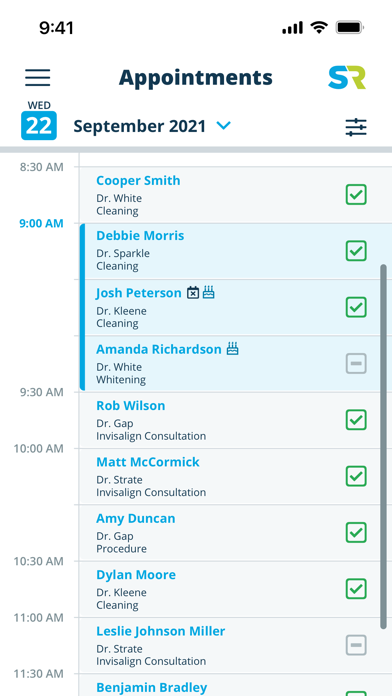
Task: Tap Josh Peterson's cancelled calendar icon
Action: click(193, 293)
